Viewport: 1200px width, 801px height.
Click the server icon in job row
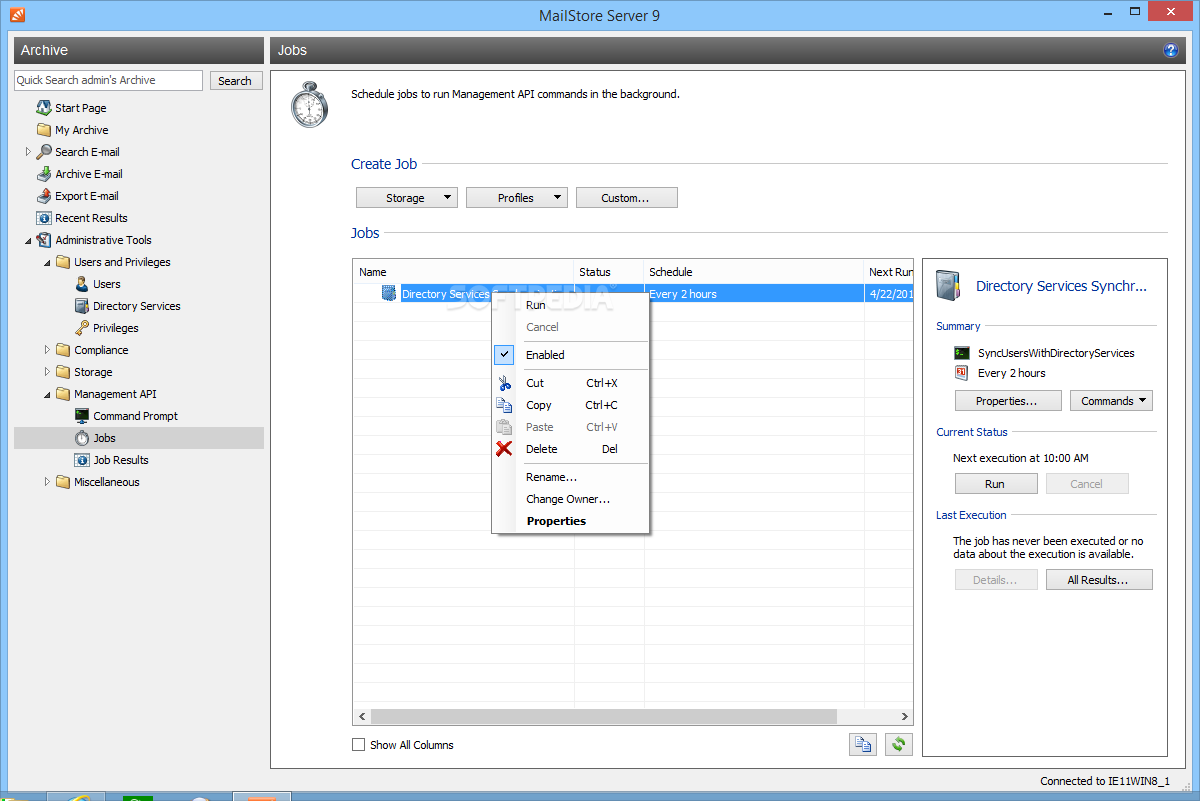389,294
